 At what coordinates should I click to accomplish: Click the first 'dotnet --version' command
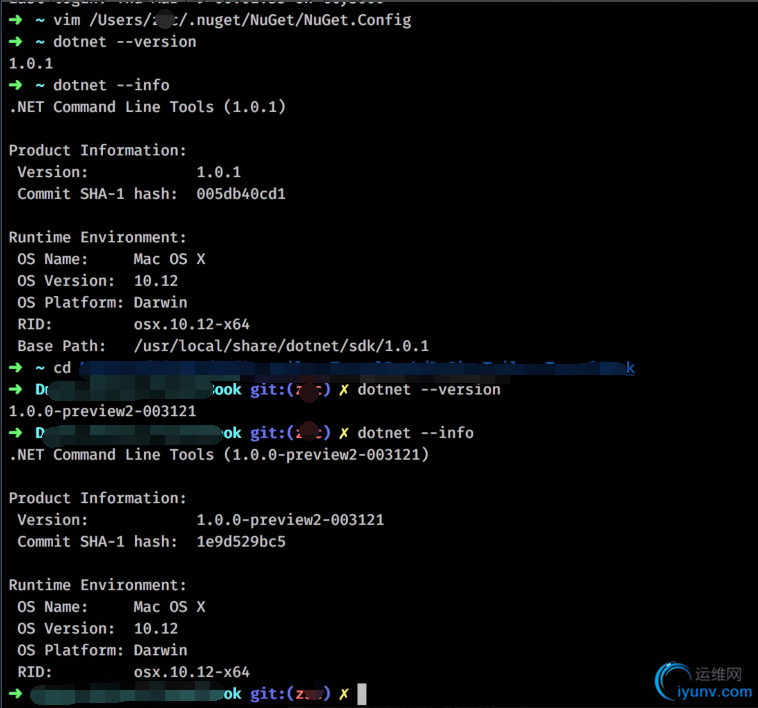(x=125, y=42)
